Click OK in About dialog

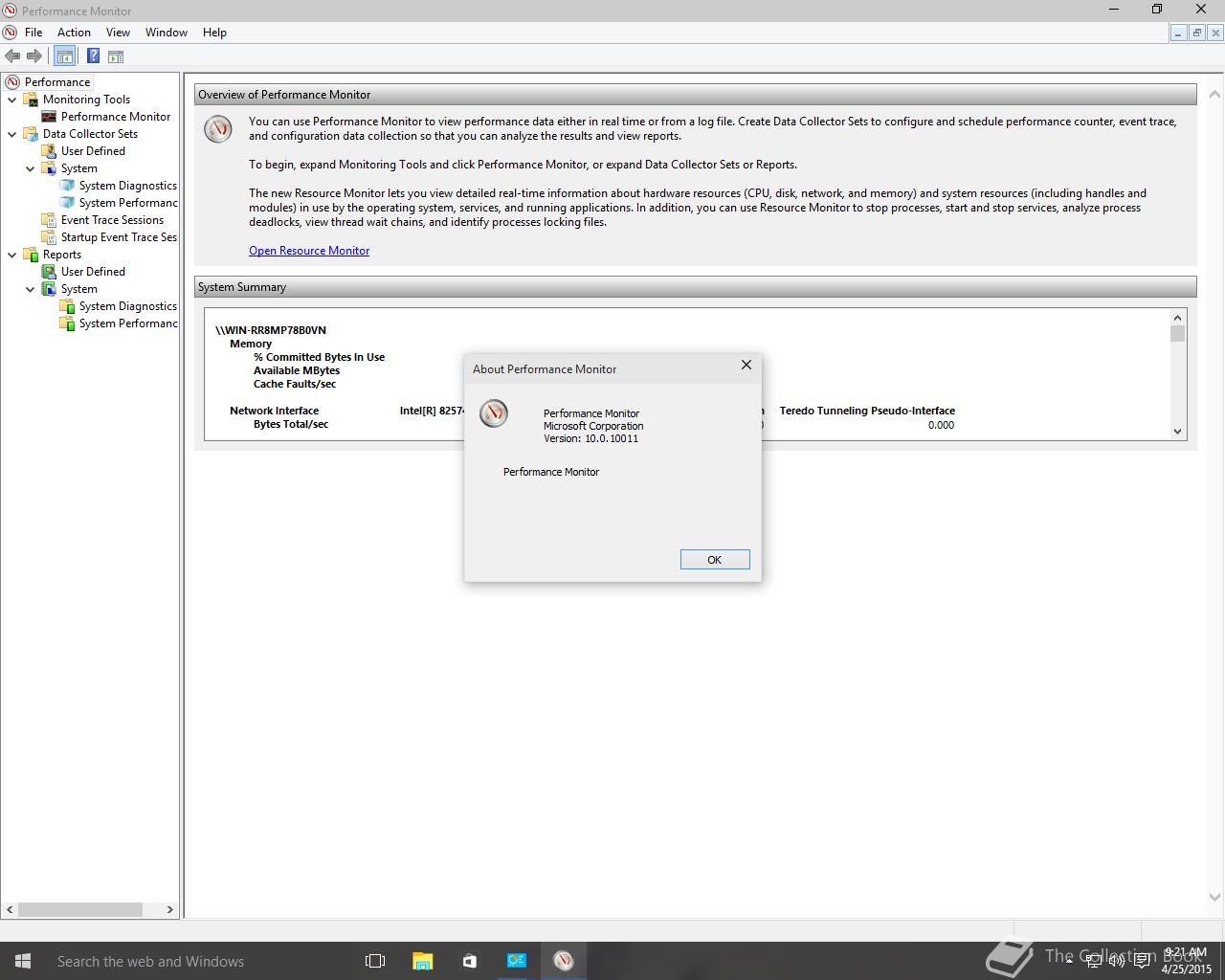click(715, 560)
